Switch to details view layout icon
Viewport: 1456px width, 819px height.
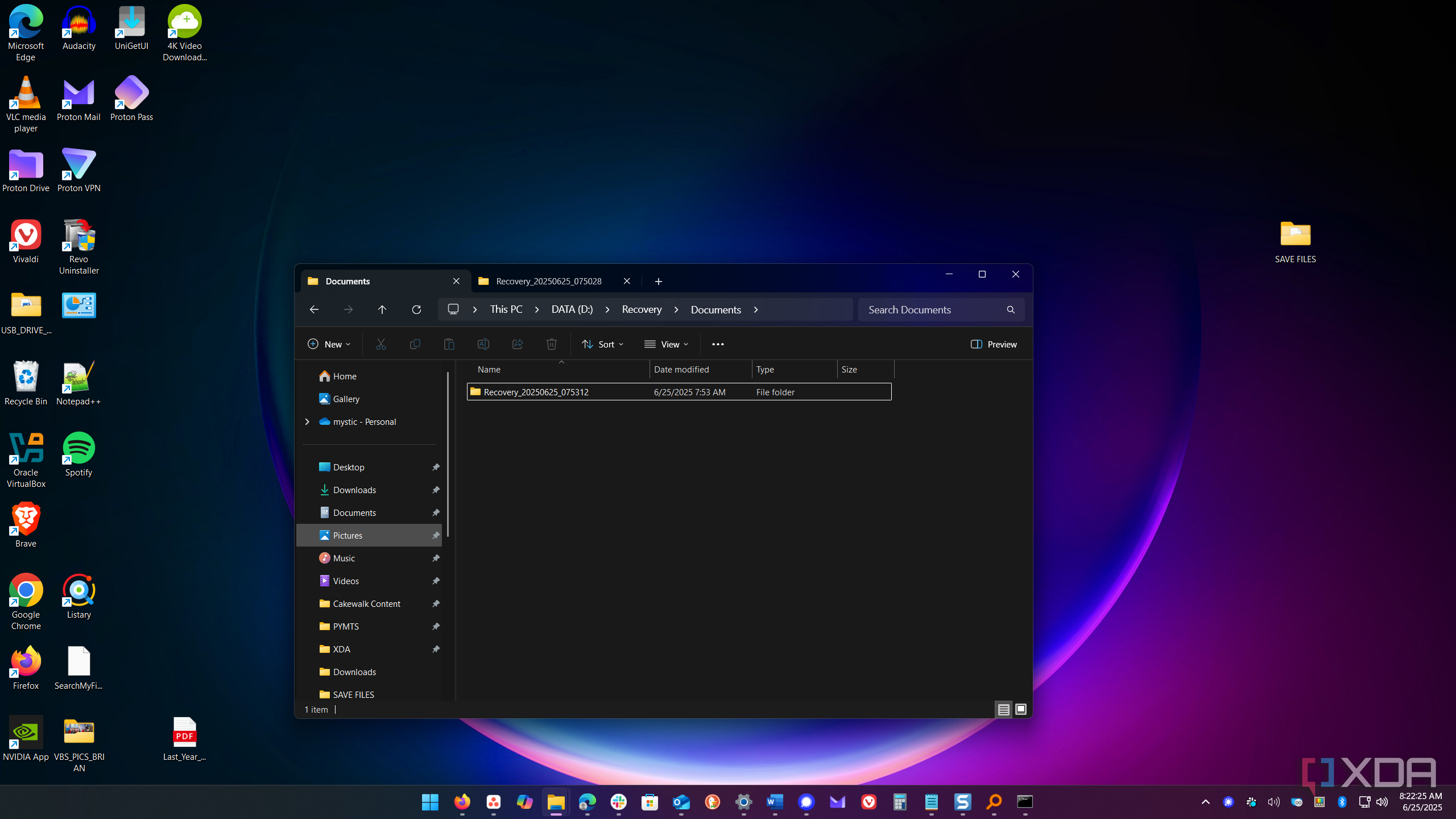pos(1003,709)
